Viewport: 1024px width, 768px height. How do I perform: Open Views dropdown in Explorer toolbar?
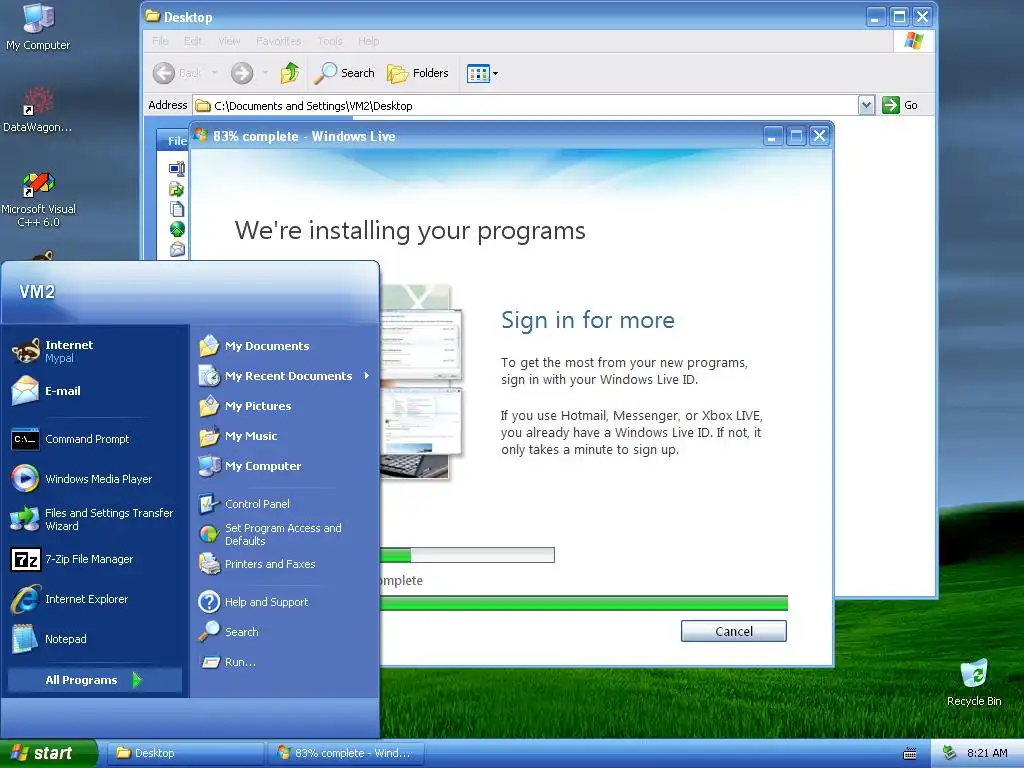point(483,73)
